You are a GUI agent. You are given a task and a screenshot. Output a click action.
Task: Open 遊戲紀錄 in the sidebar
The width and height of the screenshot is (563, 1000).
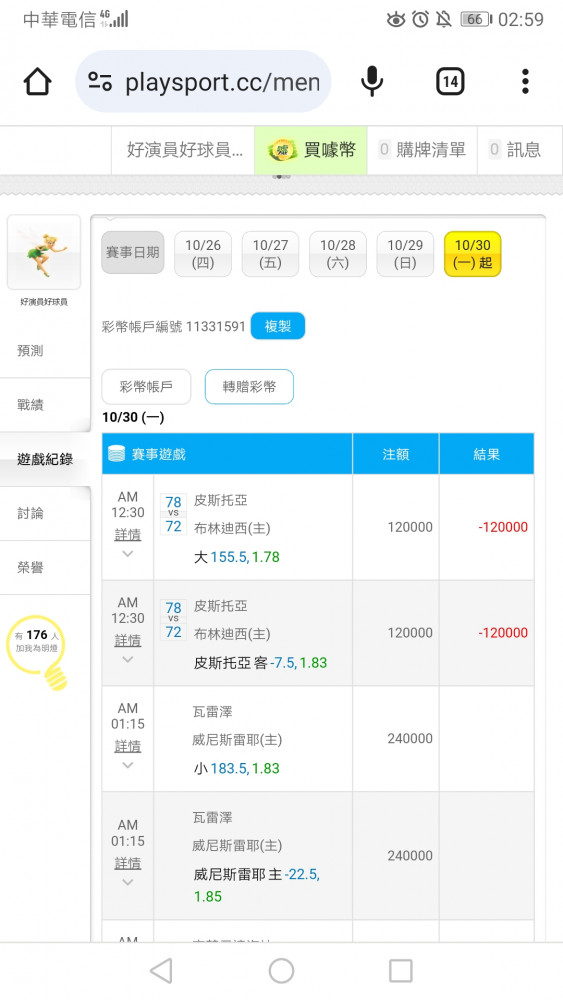(45, 459)
